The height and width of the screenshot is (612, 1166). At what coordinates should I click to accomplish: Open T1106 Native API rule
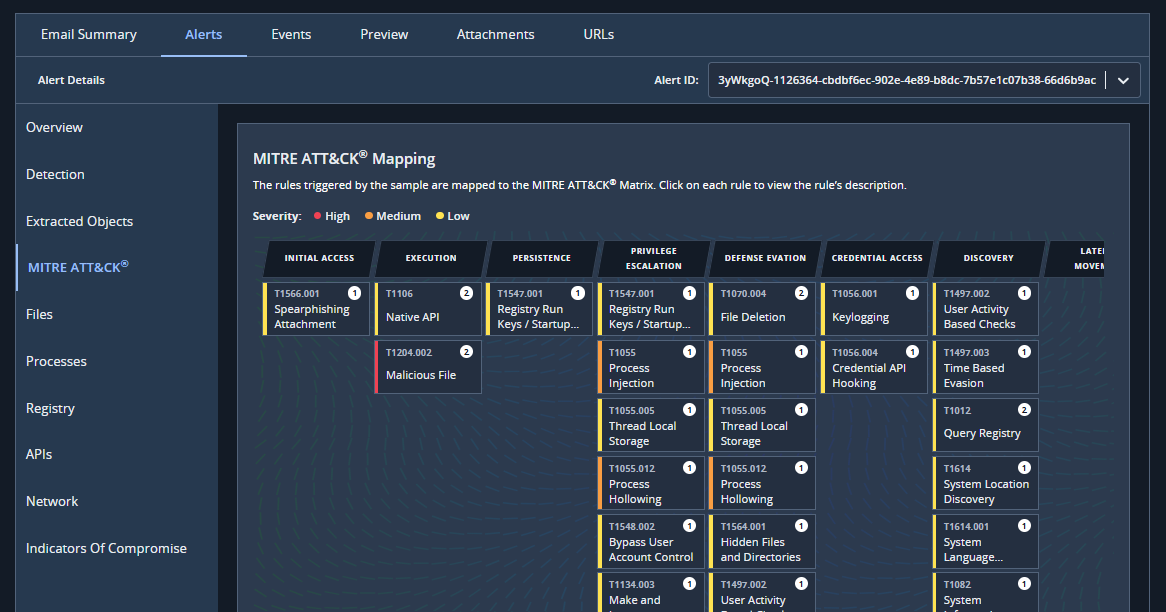click(x=428, y=309)
